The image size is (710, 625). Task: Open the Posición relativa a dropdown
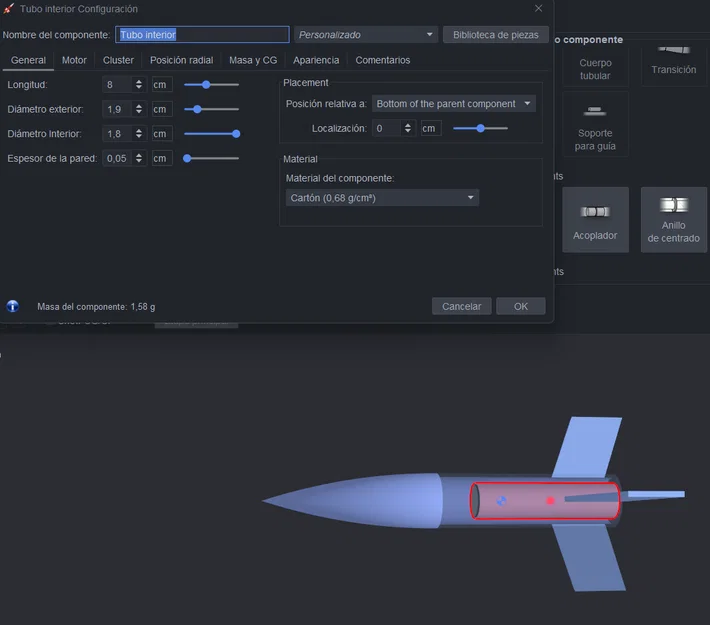[454, 104]
